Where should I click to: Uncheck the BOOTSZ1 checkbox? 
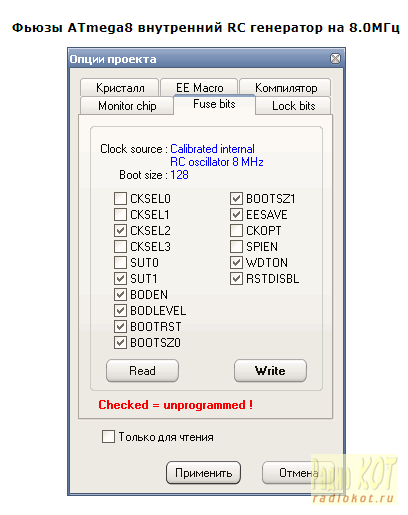pyautogui.click(x=236, y=198)
